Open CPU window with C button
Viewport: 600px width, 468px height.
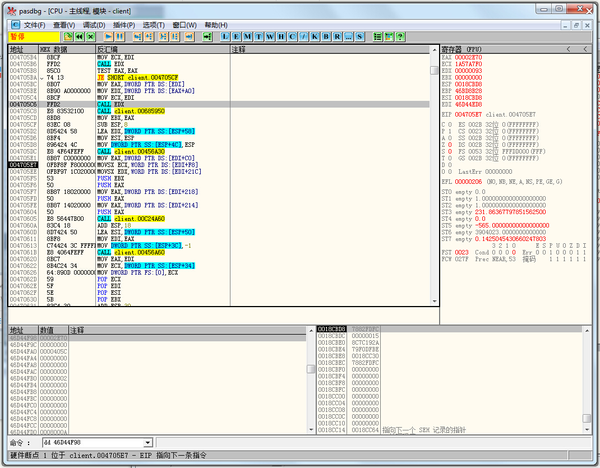coord(294,36)
